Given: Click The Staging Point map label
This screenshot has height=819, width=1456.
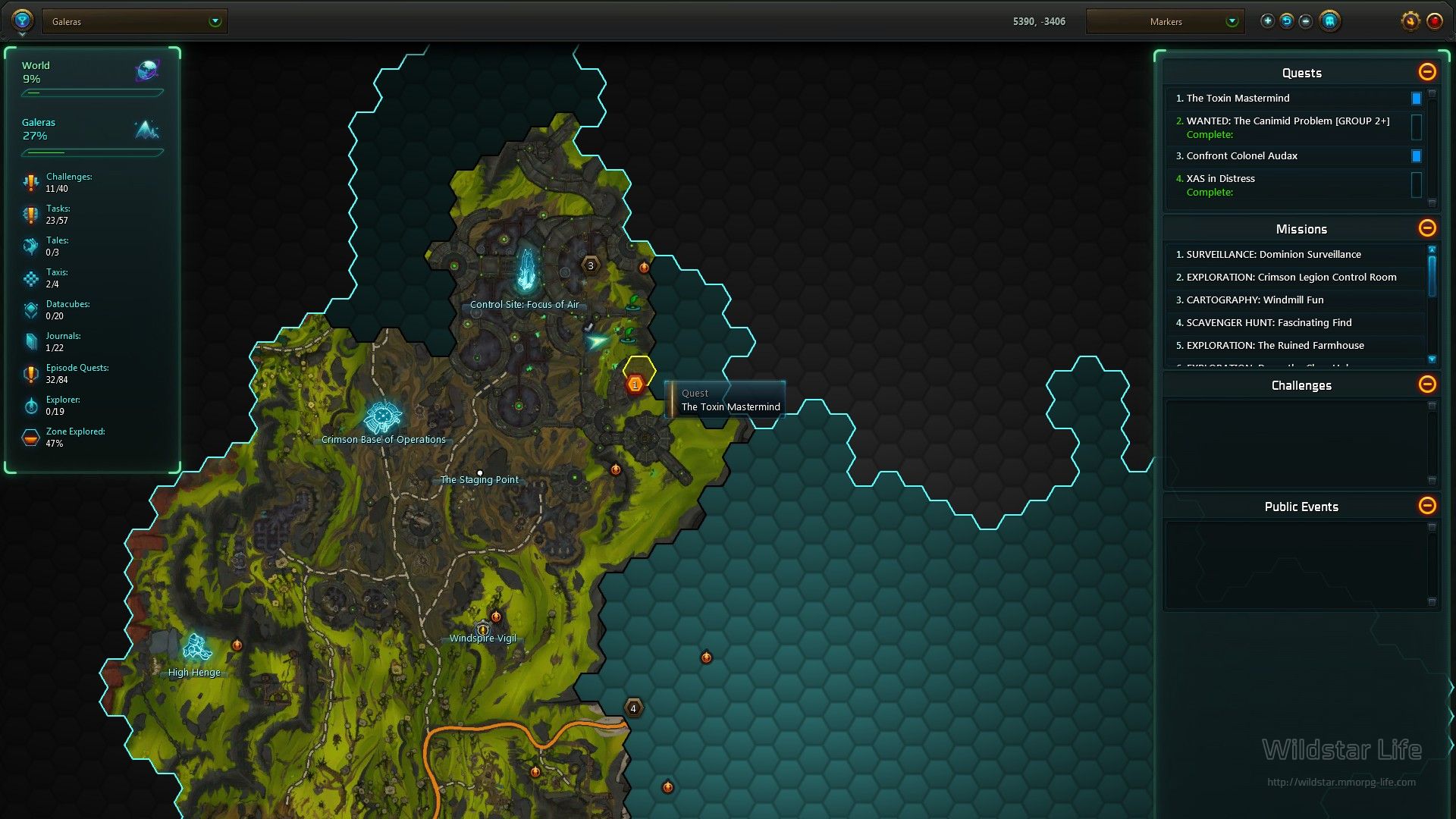Looking at the screenshot, I should coord(479,480).
